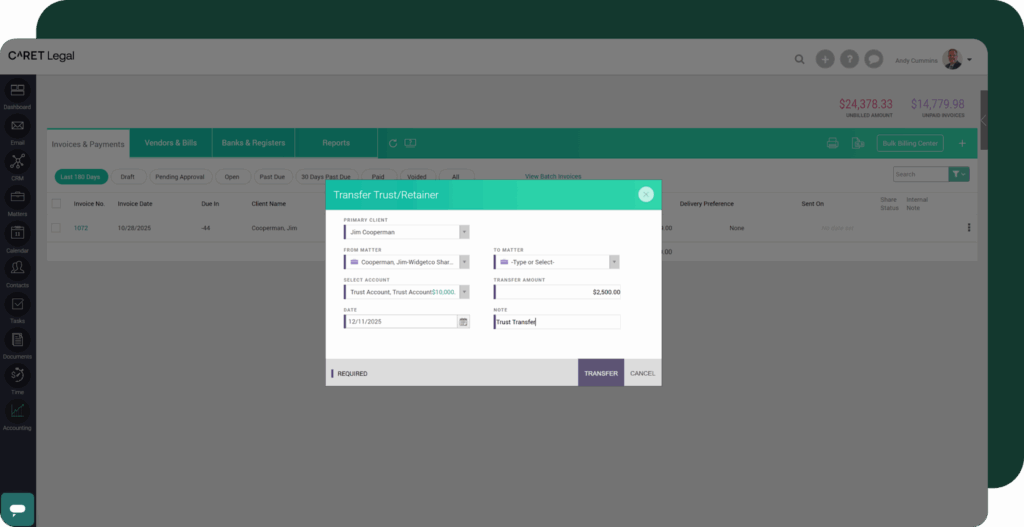Screen dimensions: 1024x527
Task: Open the Time sidebar icon
Action: click(x=17, y=375)
